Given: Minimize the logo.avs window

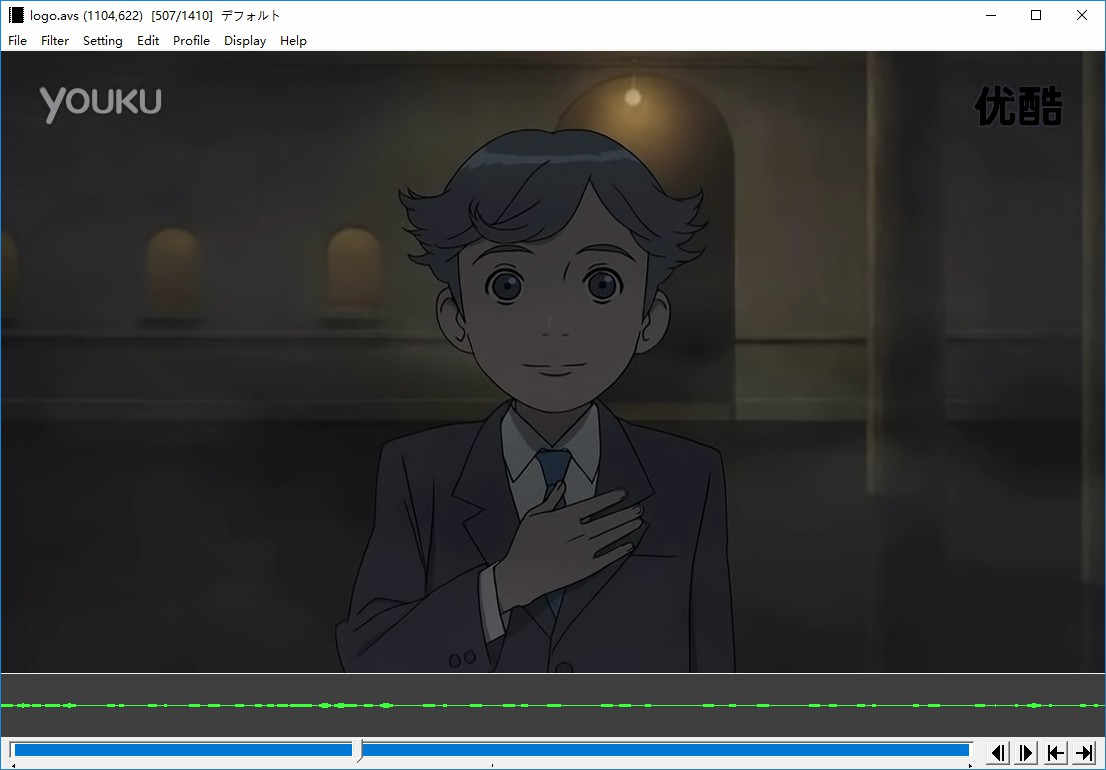Looking at the screenshot, I should pos(990,15).
